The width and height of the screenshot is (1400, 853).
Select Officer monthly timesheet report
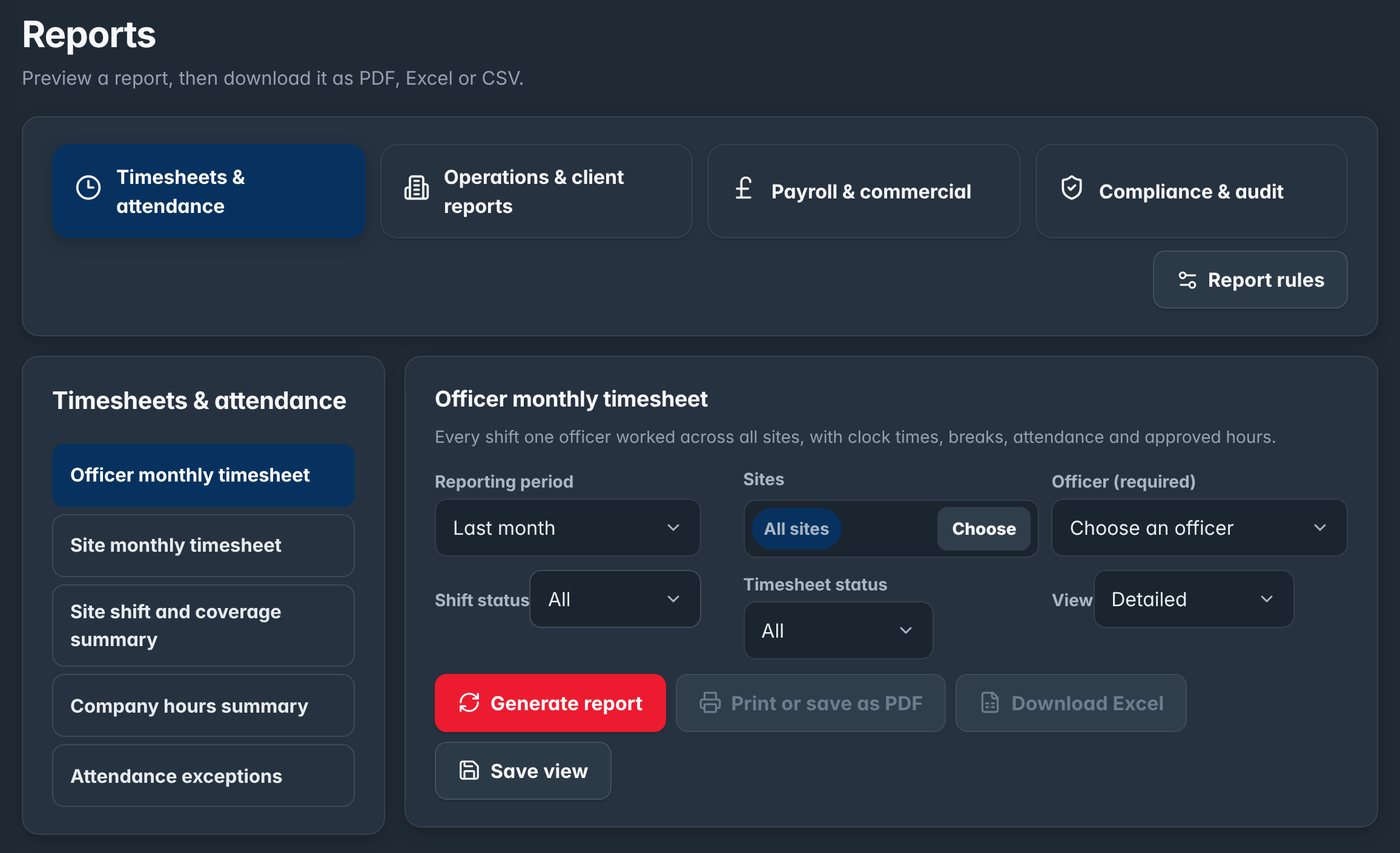tap(204, 475)
